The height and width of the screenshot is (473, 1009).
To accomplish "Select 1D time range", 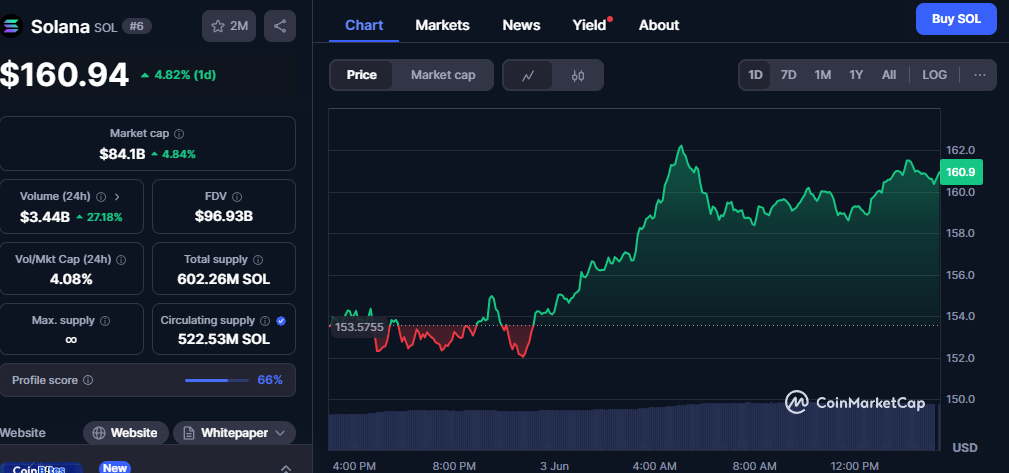I will 755,75.
